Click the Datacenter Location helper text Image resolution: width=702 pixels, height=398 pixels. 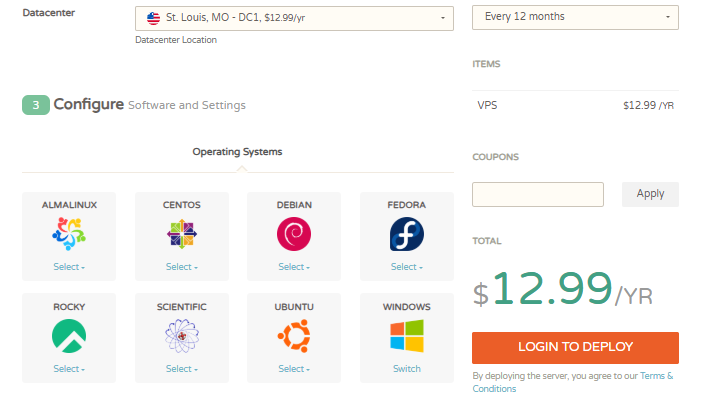coord(176,40)
